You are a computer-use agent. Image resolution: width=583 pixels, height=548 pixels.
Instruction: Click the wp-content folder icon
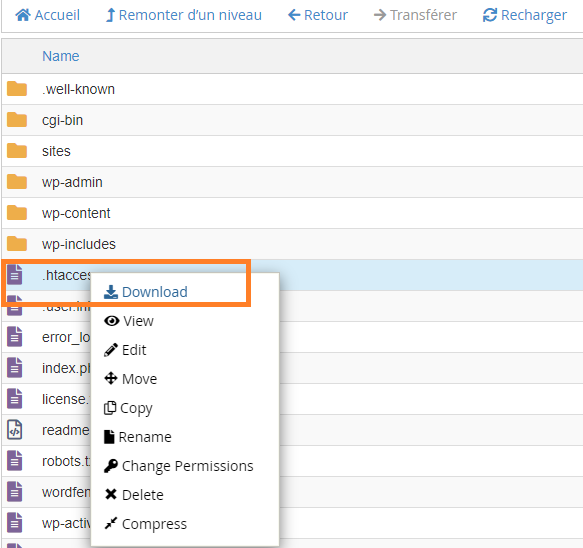pos(17,213)
